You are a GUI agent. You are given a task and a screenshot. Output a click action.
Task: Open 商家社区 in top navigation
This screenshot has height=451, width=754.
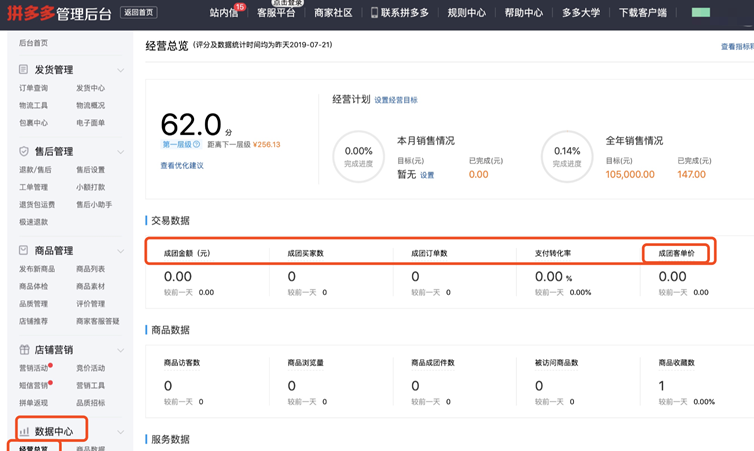click(x=333, y=13)
